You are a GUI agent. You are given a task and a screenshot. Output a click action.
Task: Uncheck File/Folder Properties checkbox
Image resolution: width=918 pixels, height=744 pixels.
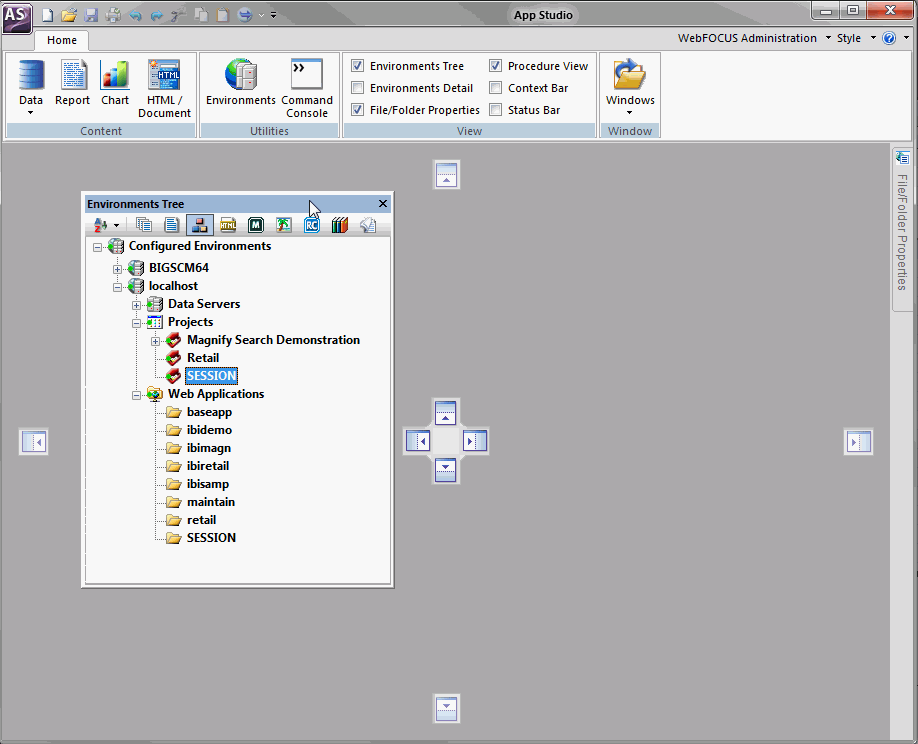[x=358, y=109]
